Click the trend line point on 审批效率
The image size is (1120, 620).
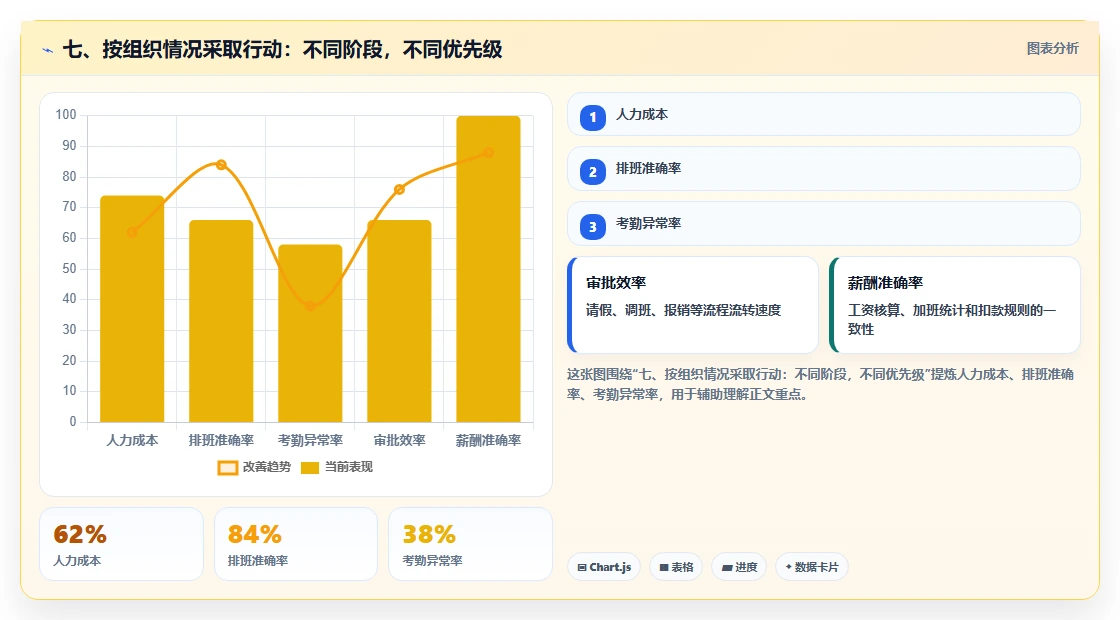point(399,189)
